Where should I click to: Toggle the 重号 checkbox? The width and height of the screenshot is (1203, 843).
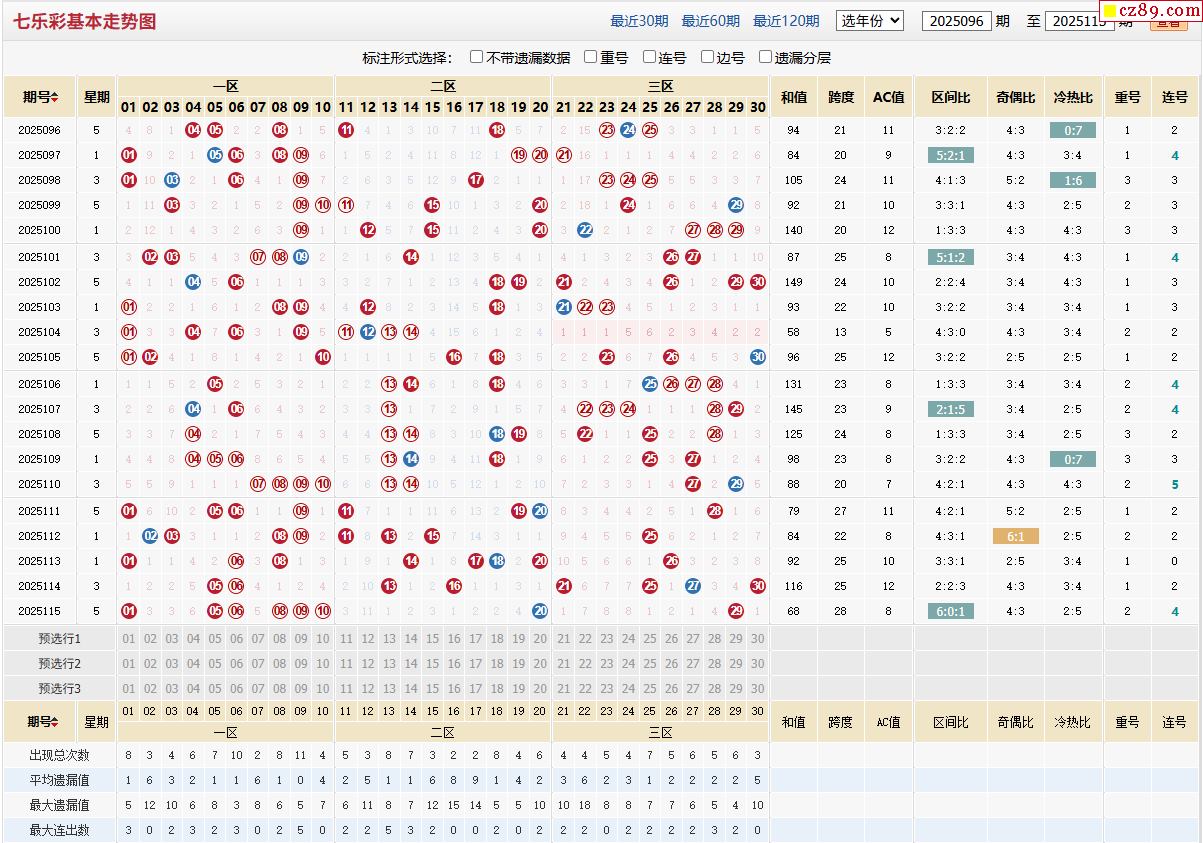point(591,57)
